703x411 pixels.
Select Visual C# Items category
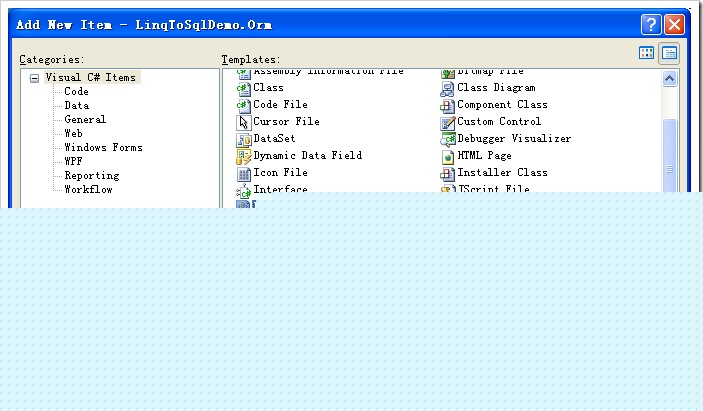(91, 78)
